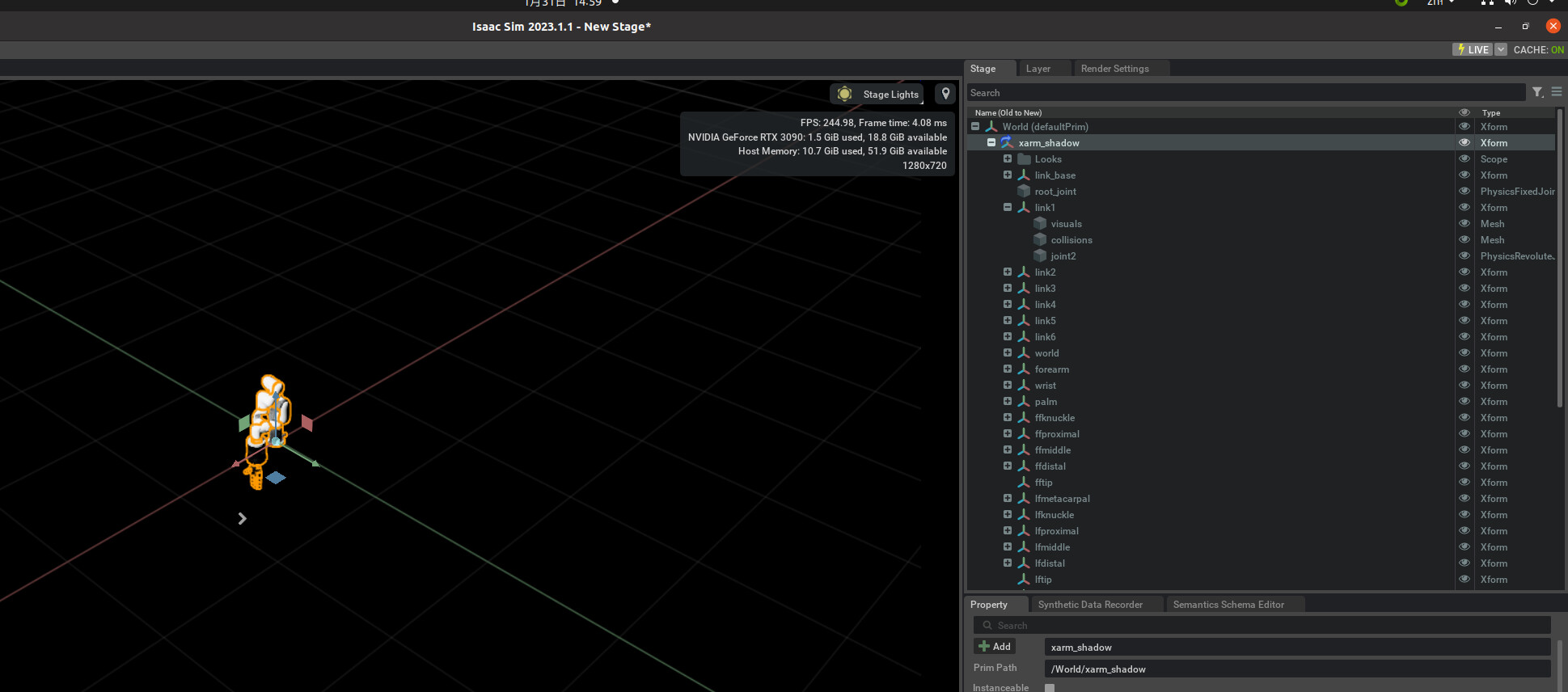Click the blue plane gizmo handle
1568x692 pixels.
[276, 478]
